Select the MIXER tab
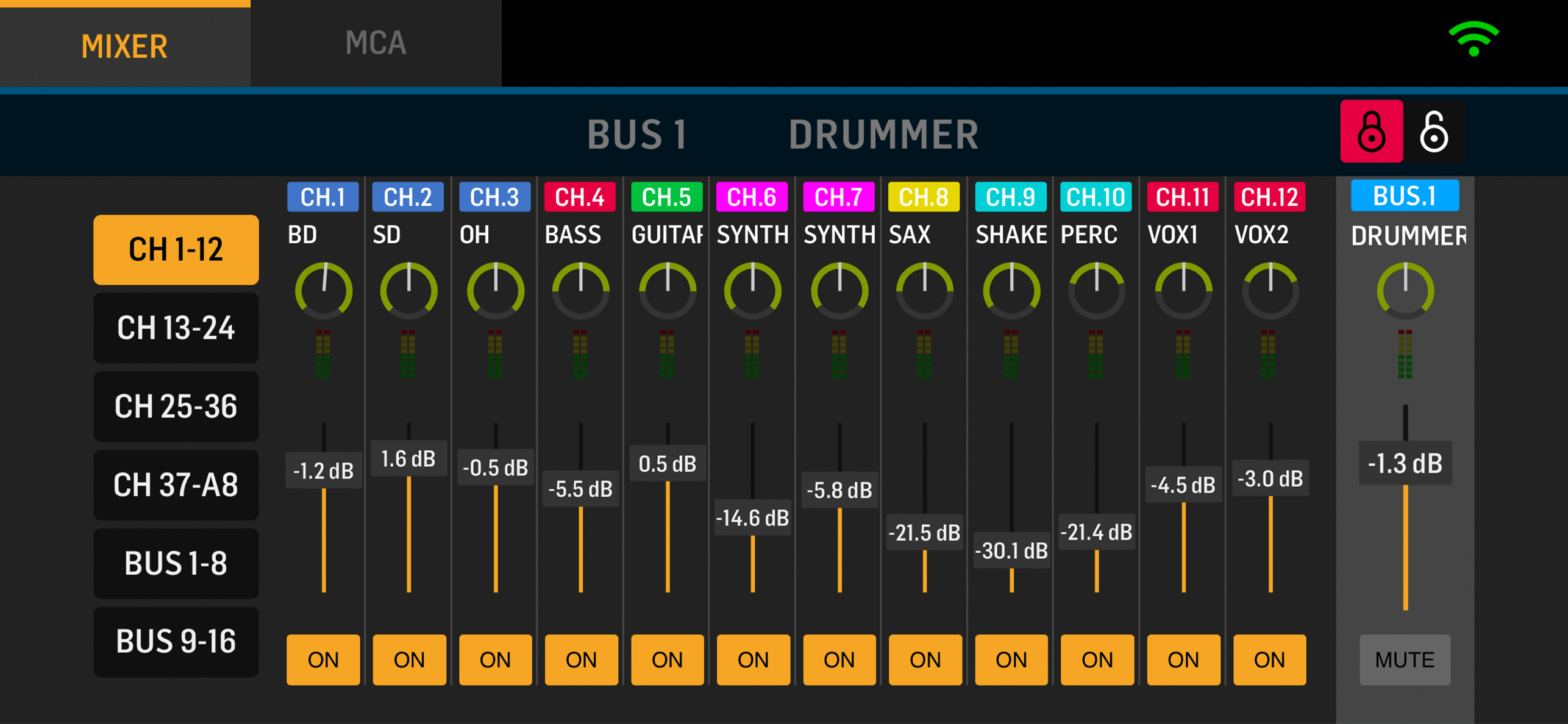1568x724 pixels. coord(124,46)
